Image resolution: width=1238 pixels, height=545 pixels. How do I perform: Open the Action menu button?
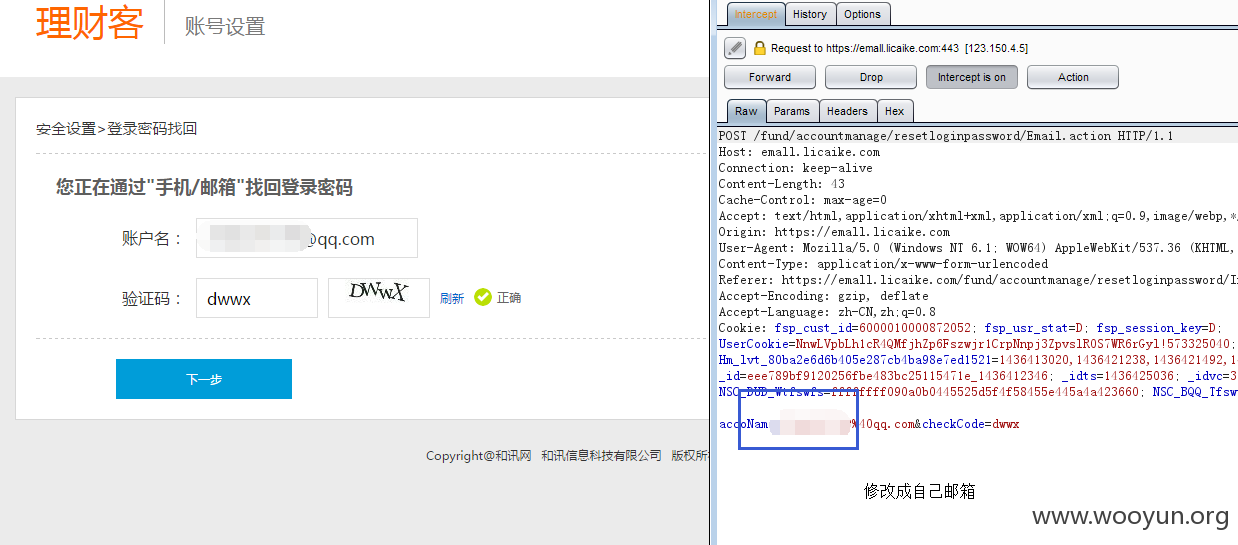1073,77
